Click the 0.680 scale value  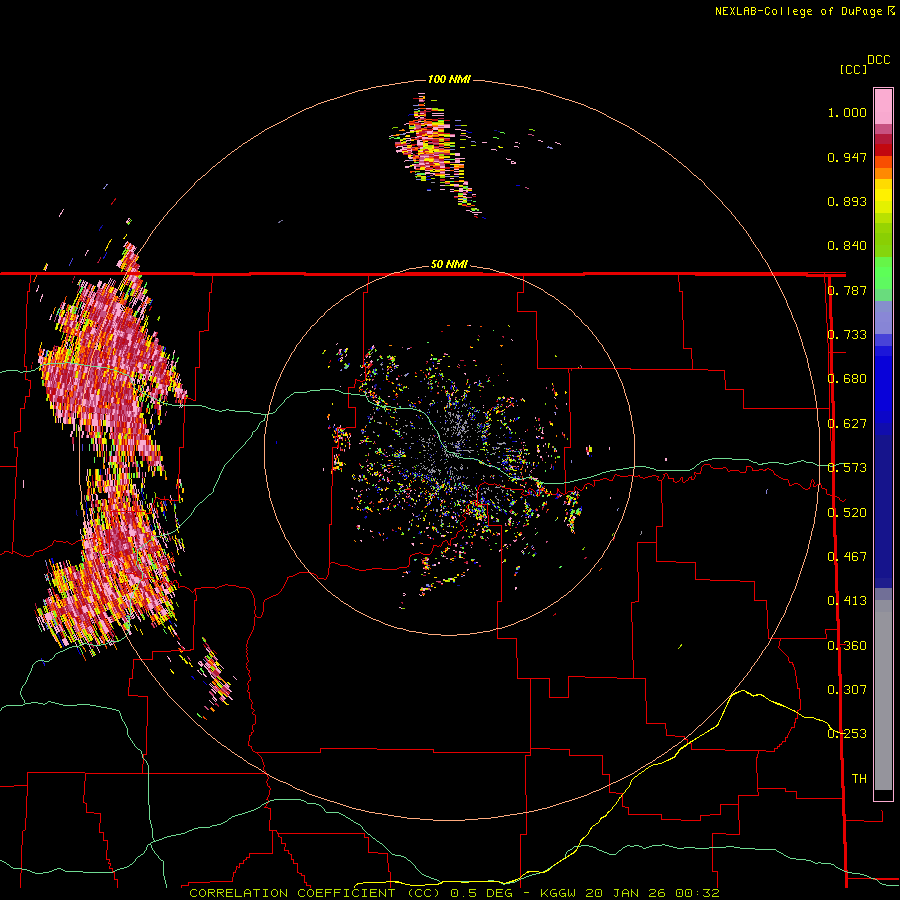[x=847, y=379]
